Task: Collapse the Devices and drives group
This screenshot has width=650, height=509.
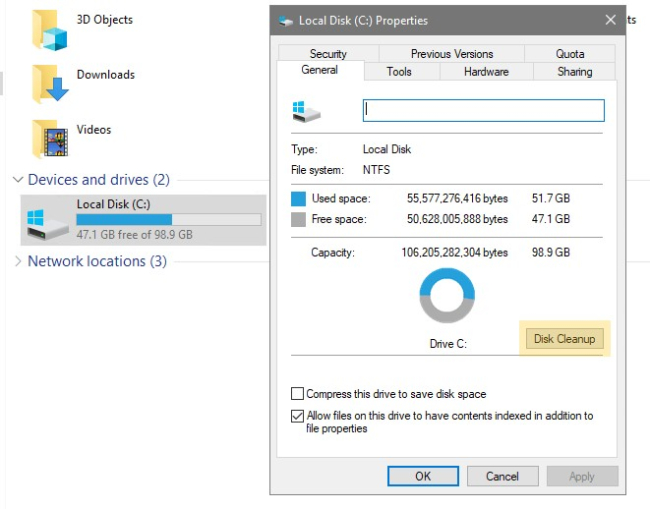Action: point(17,180)
